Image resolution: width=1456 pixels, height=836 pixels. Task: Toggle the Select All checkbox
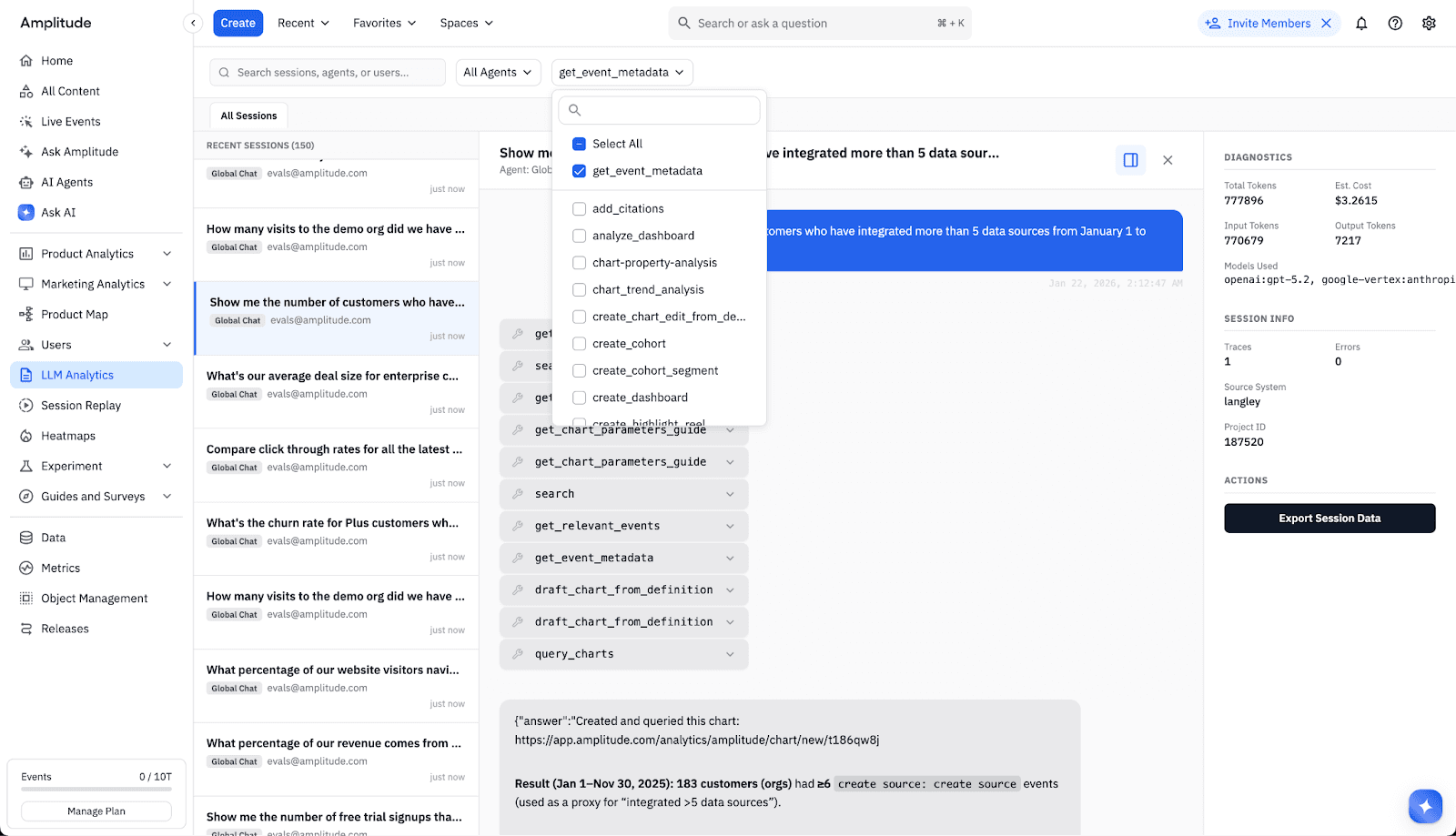point(579,144)
